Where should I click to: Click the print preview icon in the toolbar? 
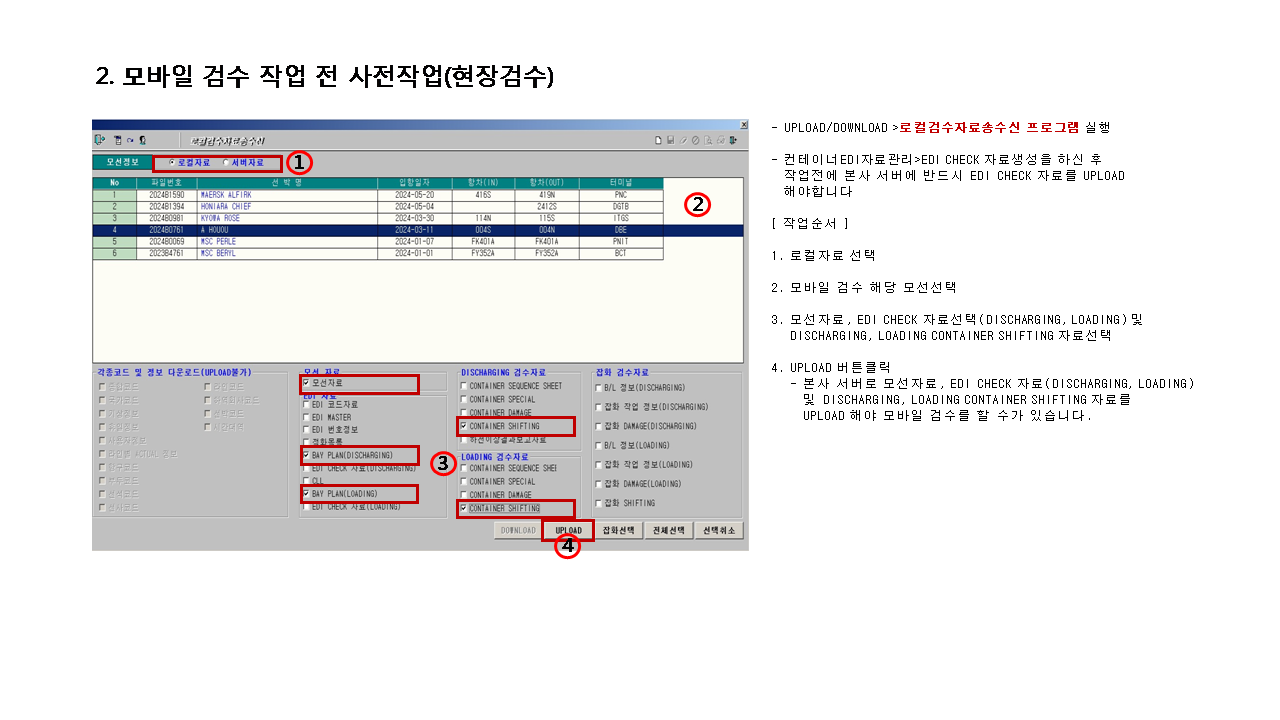click(708, 140)
